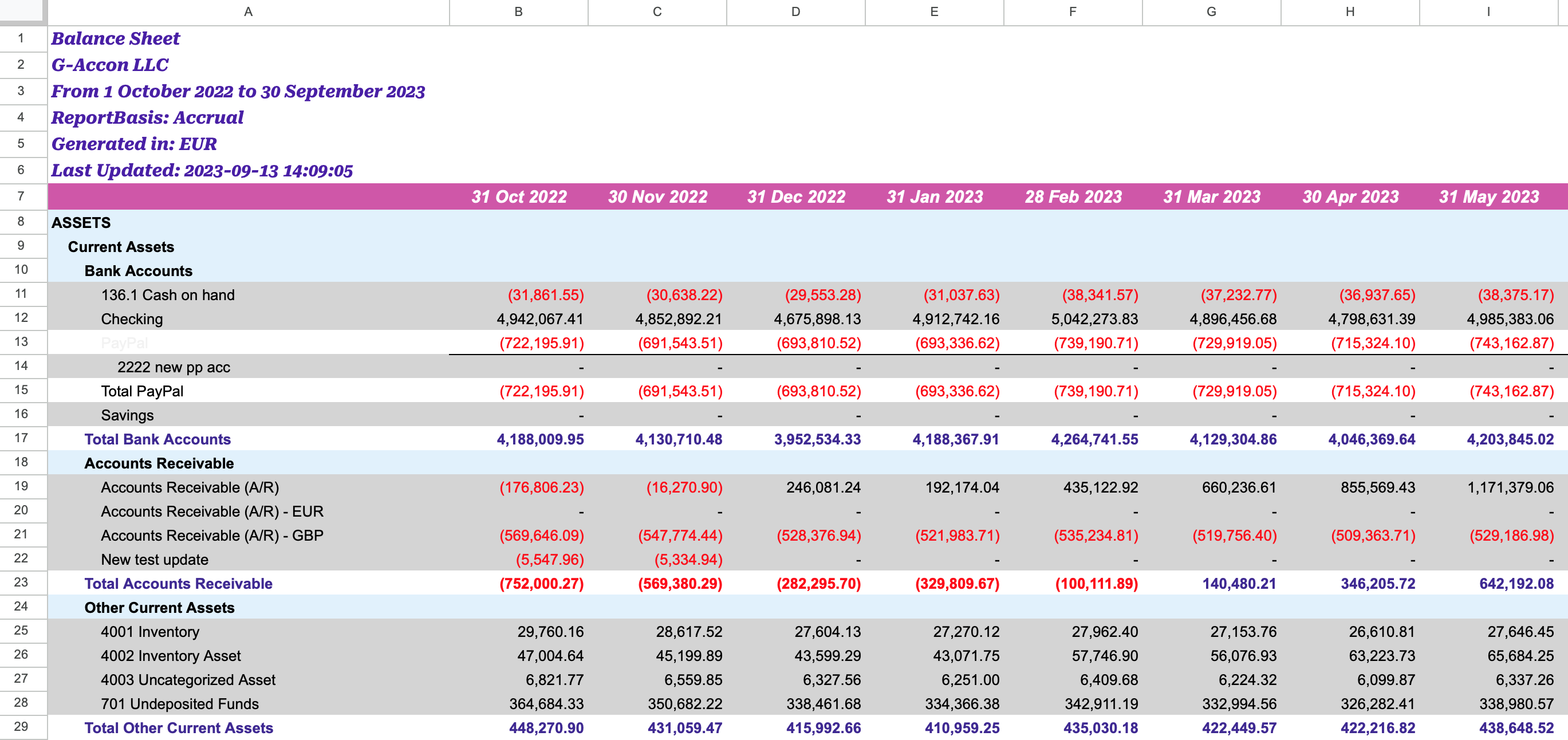Click the '31 Dec 2022' date header
This screenshot has height=740, width=1568.
coord(796,196)
